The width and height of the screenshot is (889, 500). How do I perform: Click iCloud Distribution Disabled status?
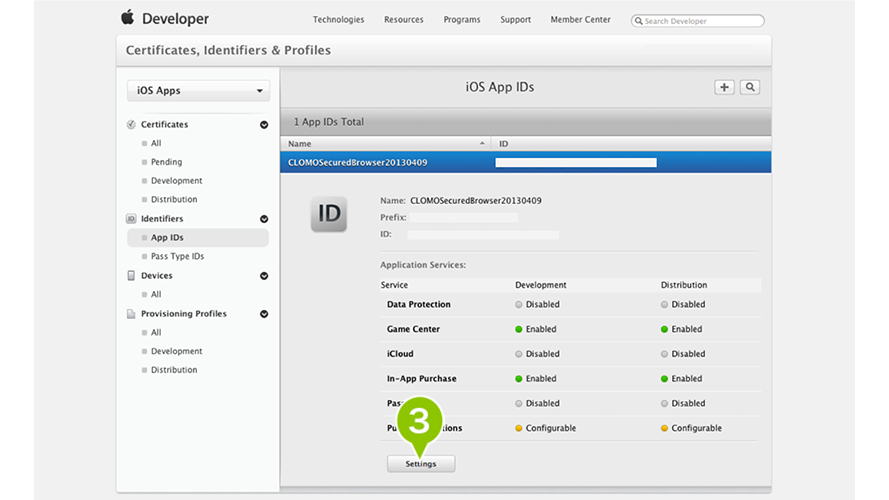(x=683, y=354)
